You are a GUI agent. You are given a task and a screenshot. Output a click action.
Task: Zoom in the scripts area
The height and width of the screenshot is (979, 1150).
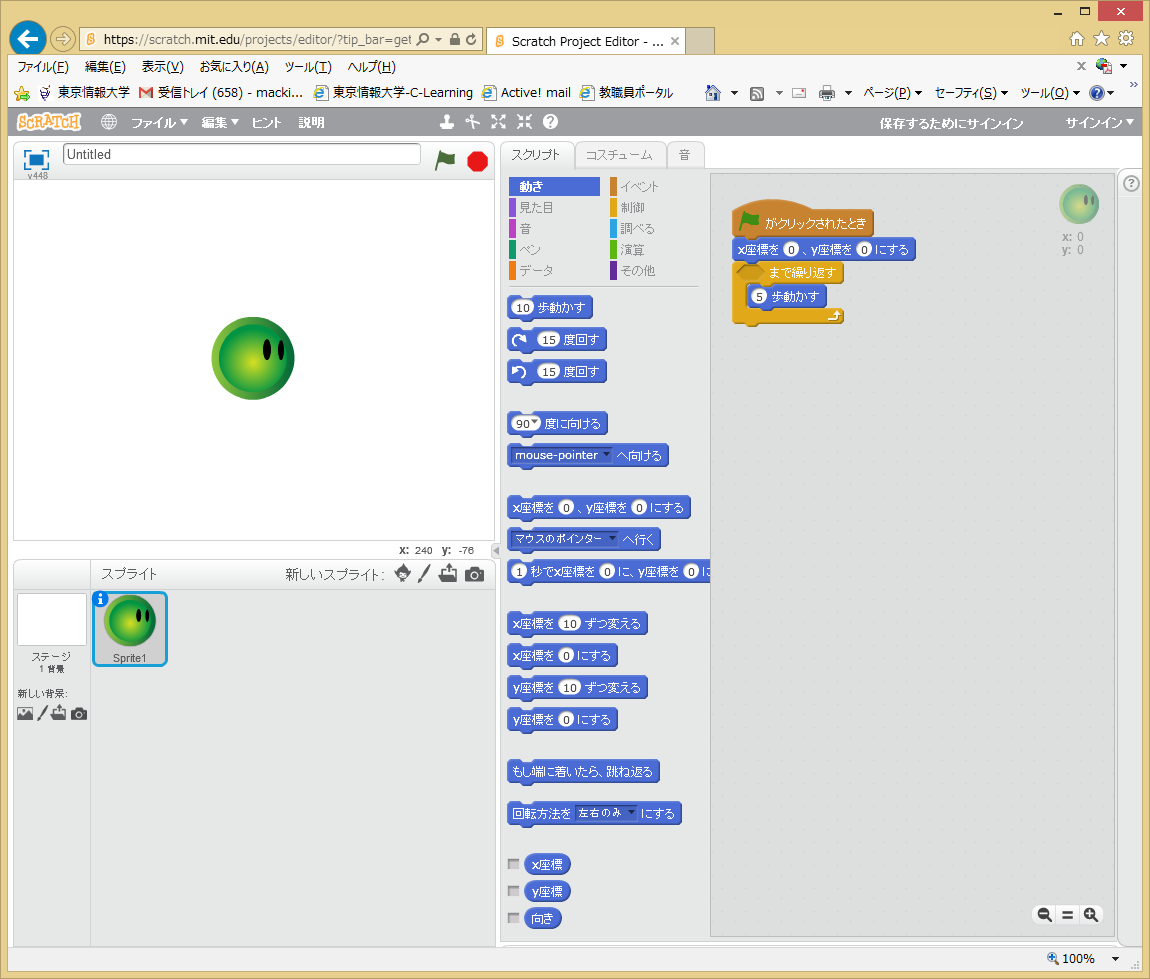[1091, 914]
